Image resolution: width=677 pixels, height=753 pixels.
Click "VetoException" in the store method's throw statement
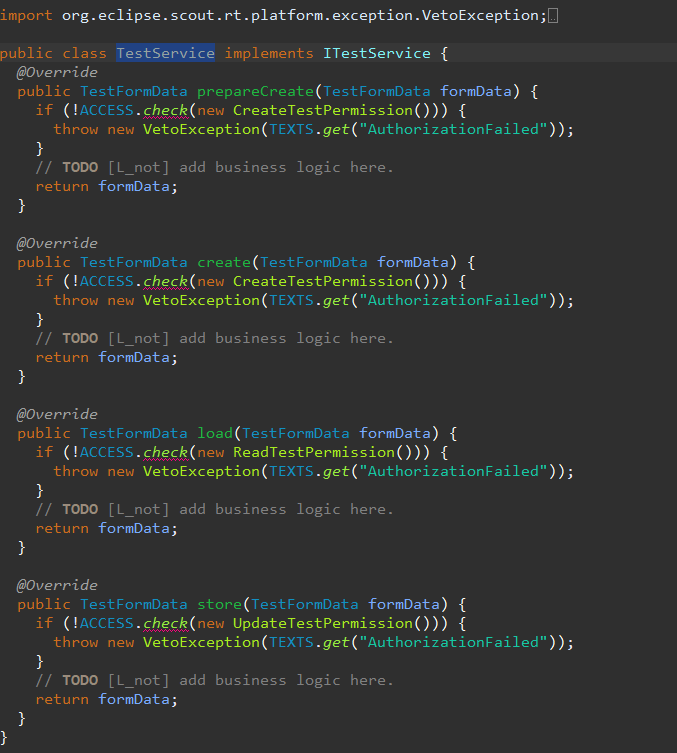[x=201, y=643]
